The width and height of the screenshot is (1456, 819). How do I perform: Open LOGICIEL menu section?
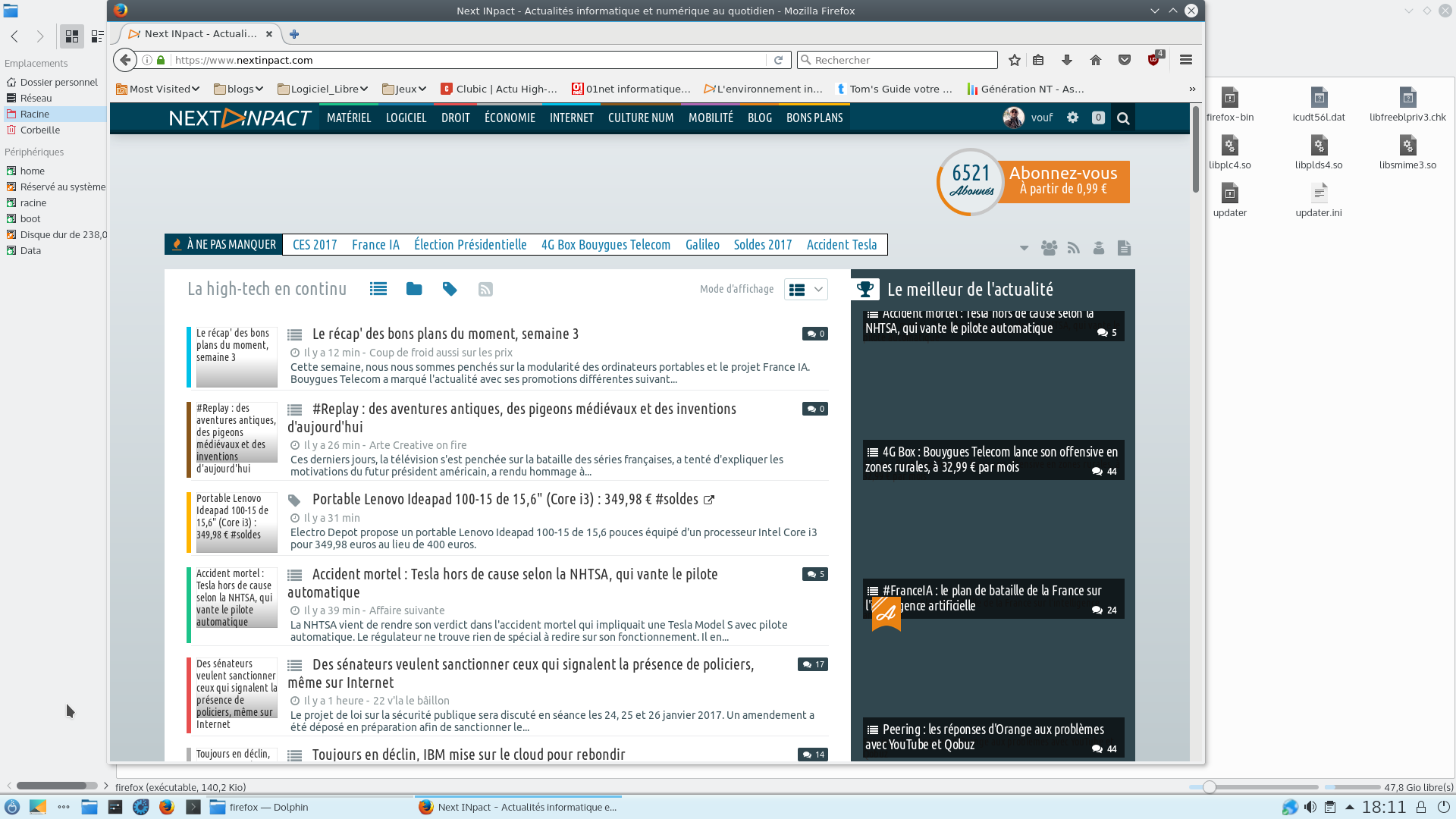point(406,118)
